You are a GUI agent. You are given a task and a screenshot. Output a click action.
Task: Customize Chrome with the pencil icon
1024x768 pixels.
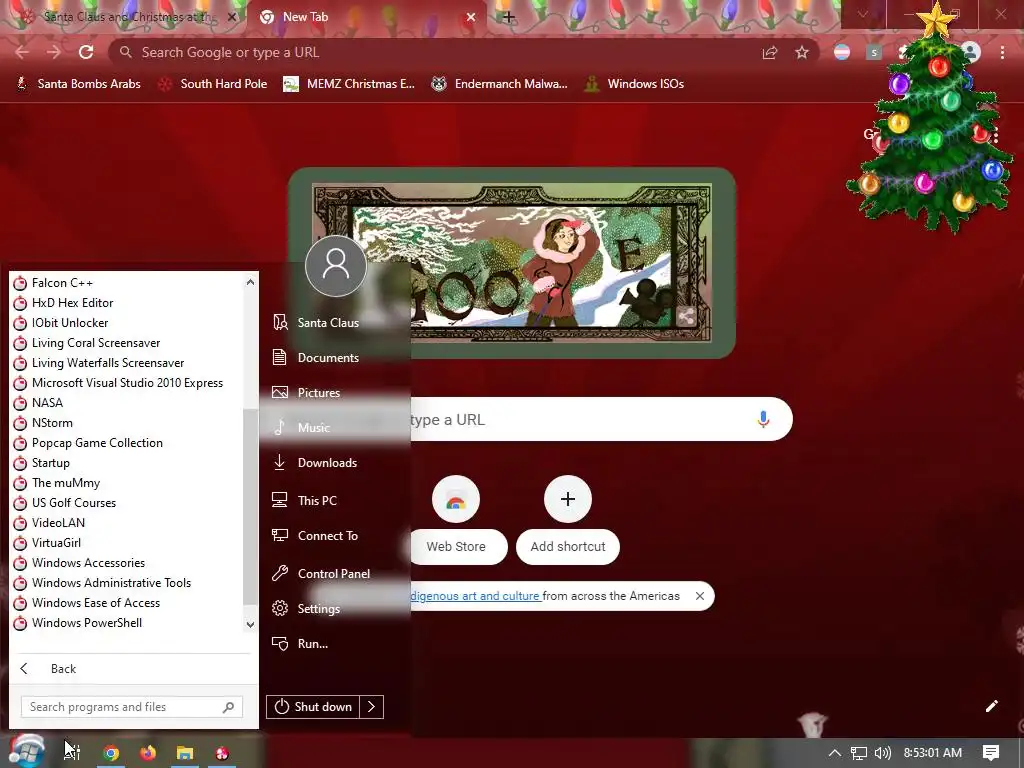pyautogui.click(x=991, y=706)
